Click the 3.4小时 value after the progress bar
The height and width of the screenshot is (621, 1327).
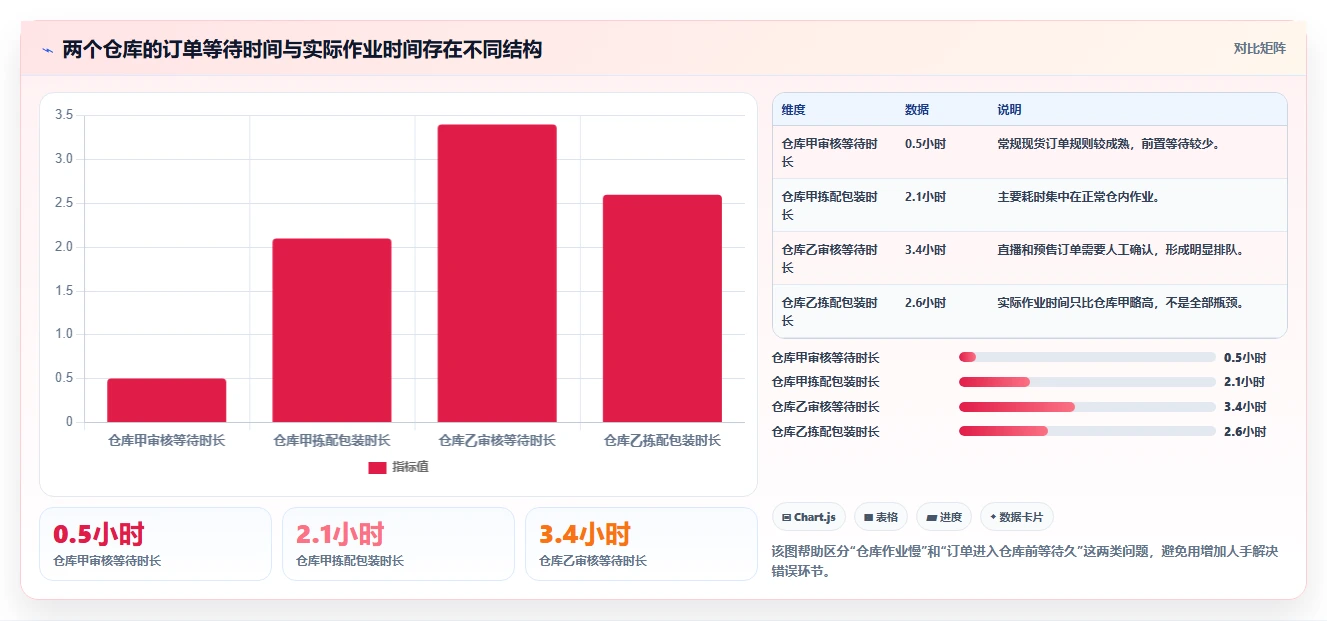pos(1245,407)
